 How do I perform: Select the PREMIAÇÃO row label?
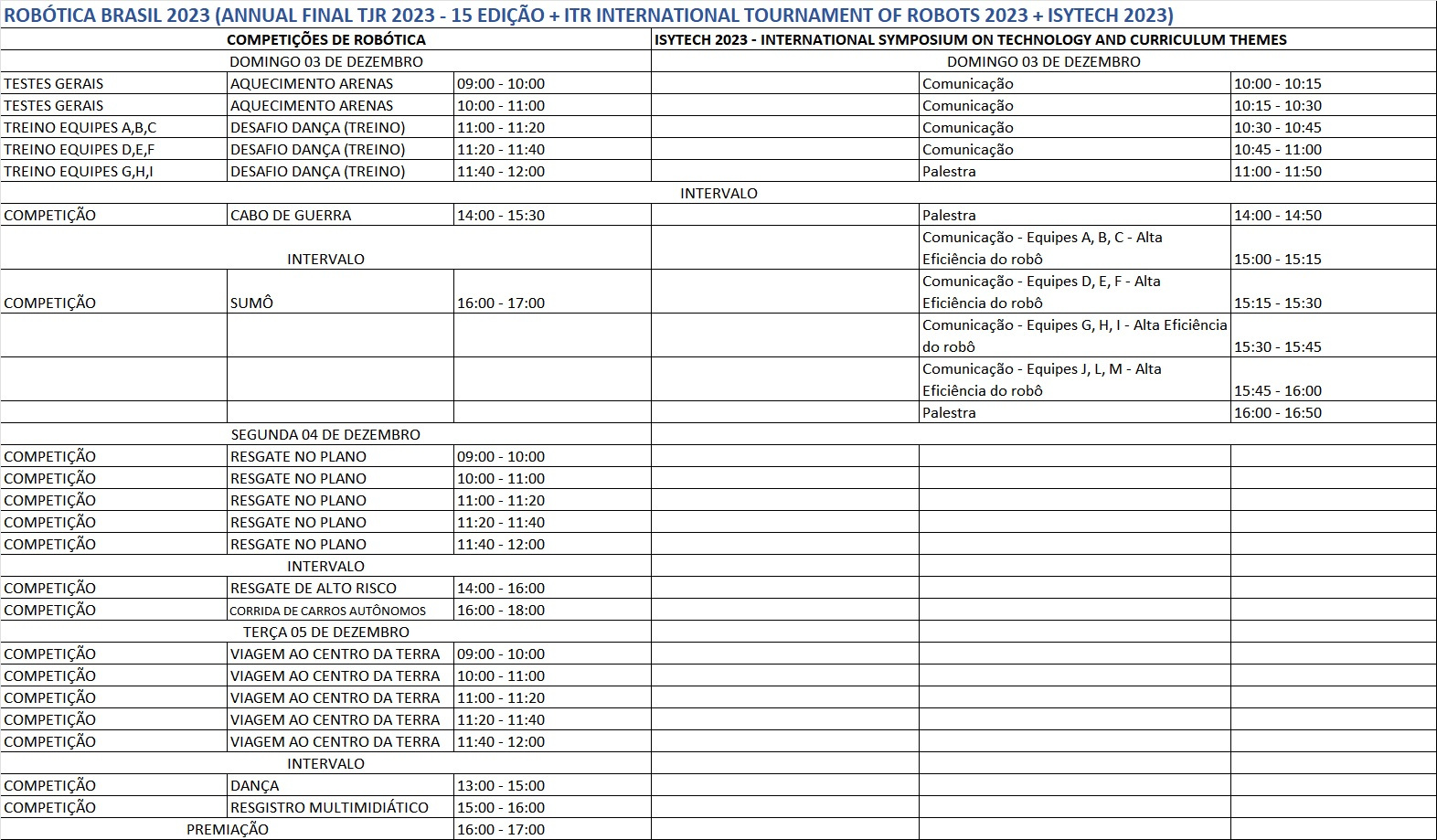228,830
